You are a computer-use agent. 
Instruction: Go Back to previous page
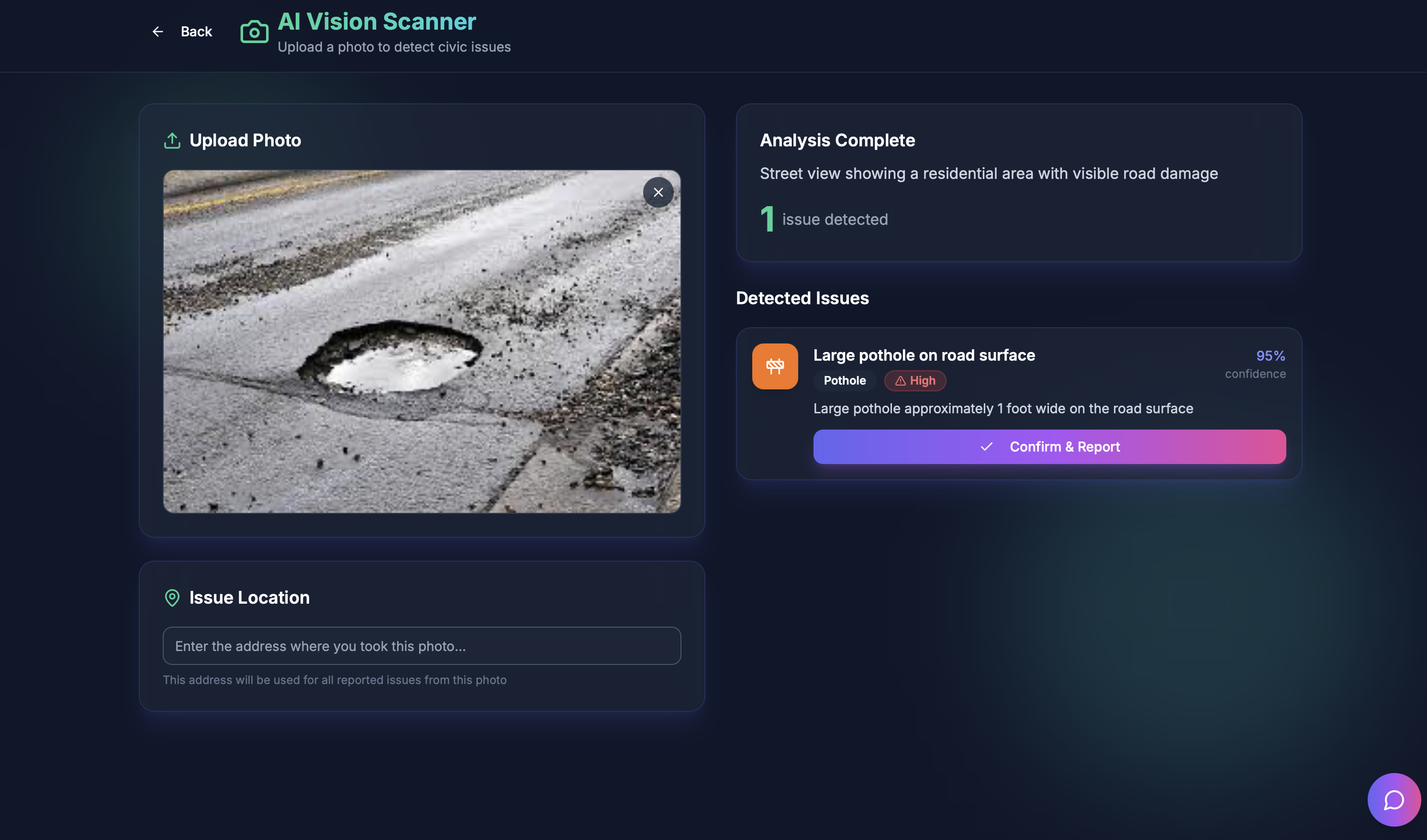click(x=196, y=32)
